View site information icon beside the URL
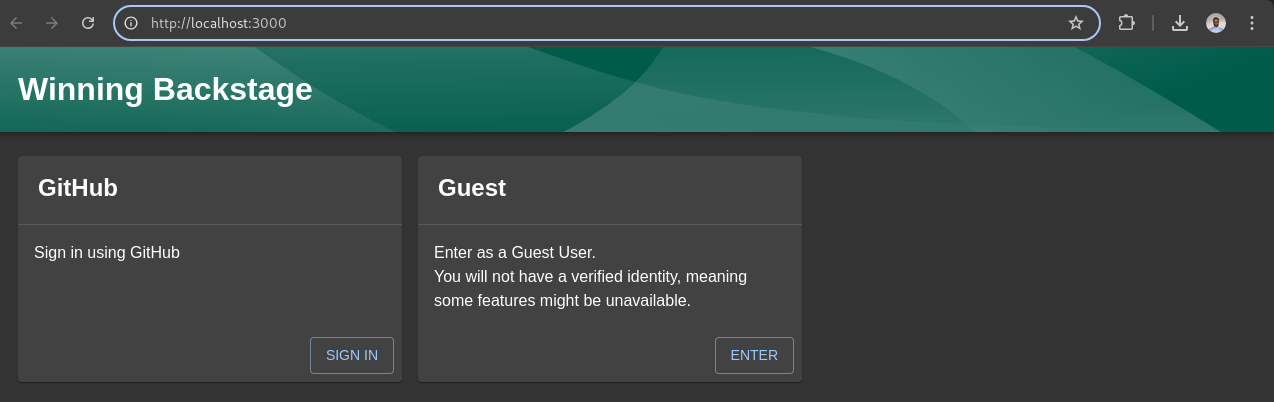 point(131,23)
